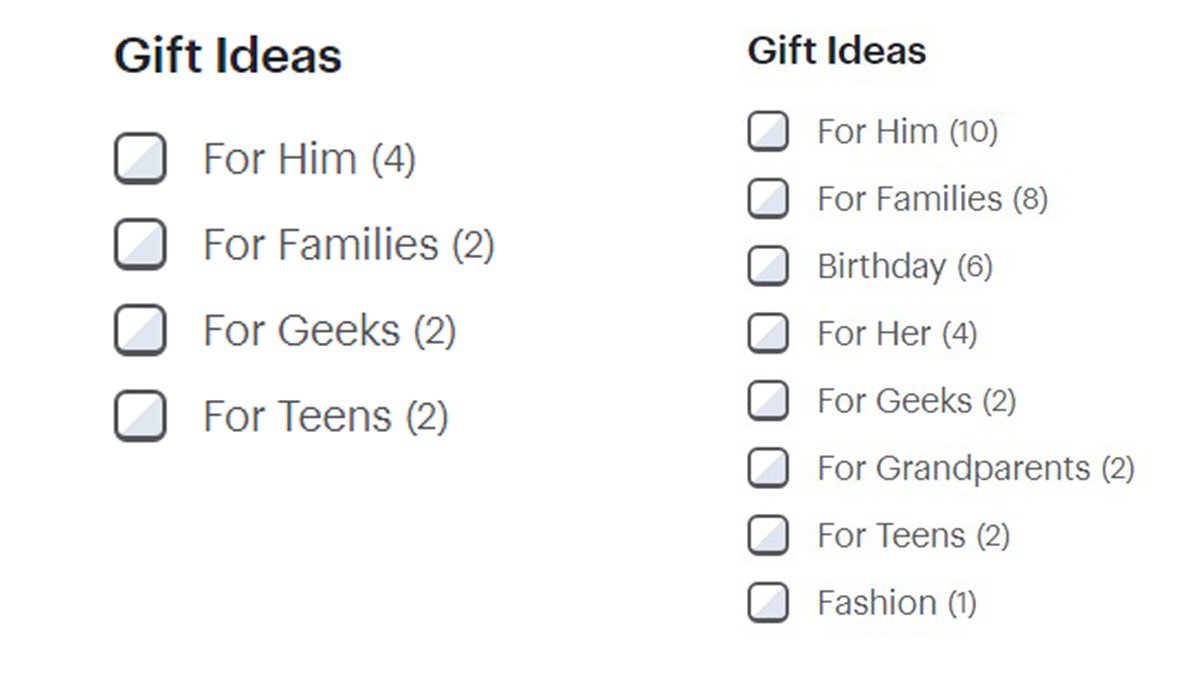Tick the 'Fashion (1)' checkbox

[768, 603]
